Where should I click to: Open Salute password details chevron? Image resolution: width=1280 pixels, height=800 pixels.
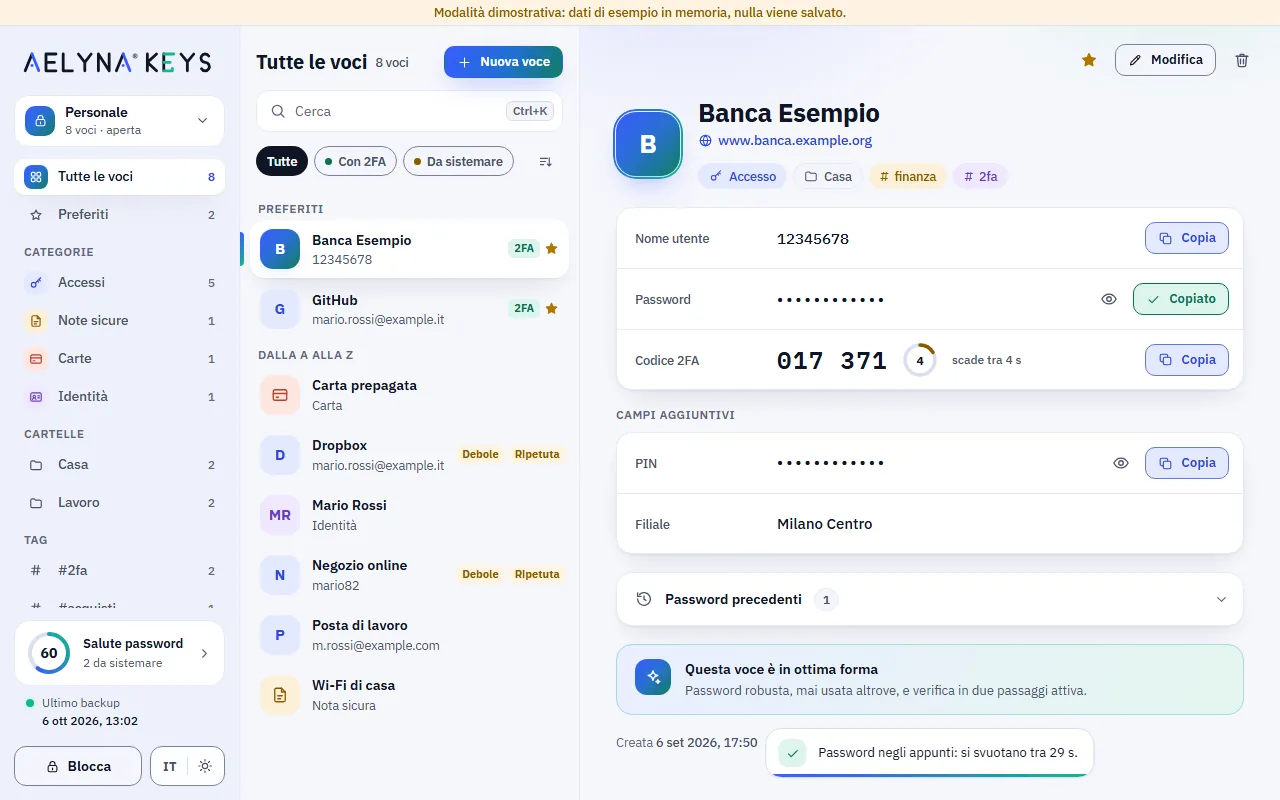(204, 653)
